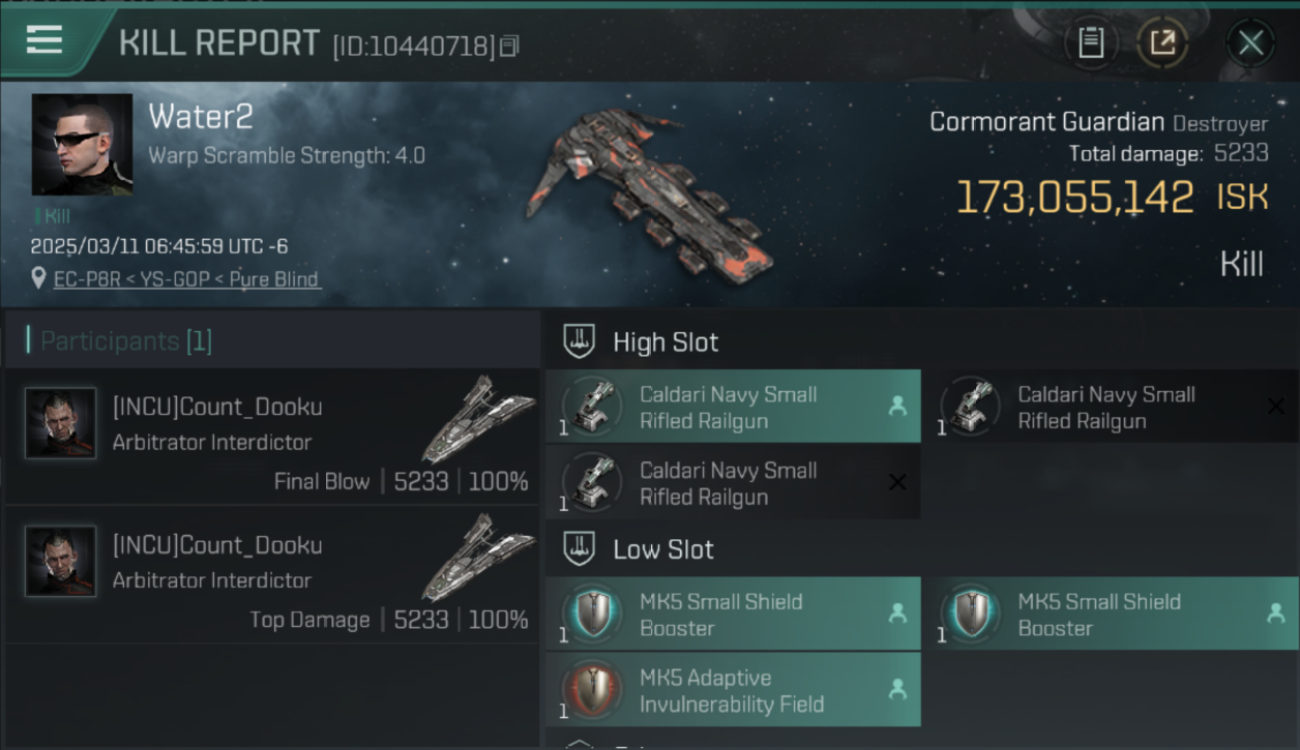Select the left MK5 Small Shield Booster

(x=733, y=614)
